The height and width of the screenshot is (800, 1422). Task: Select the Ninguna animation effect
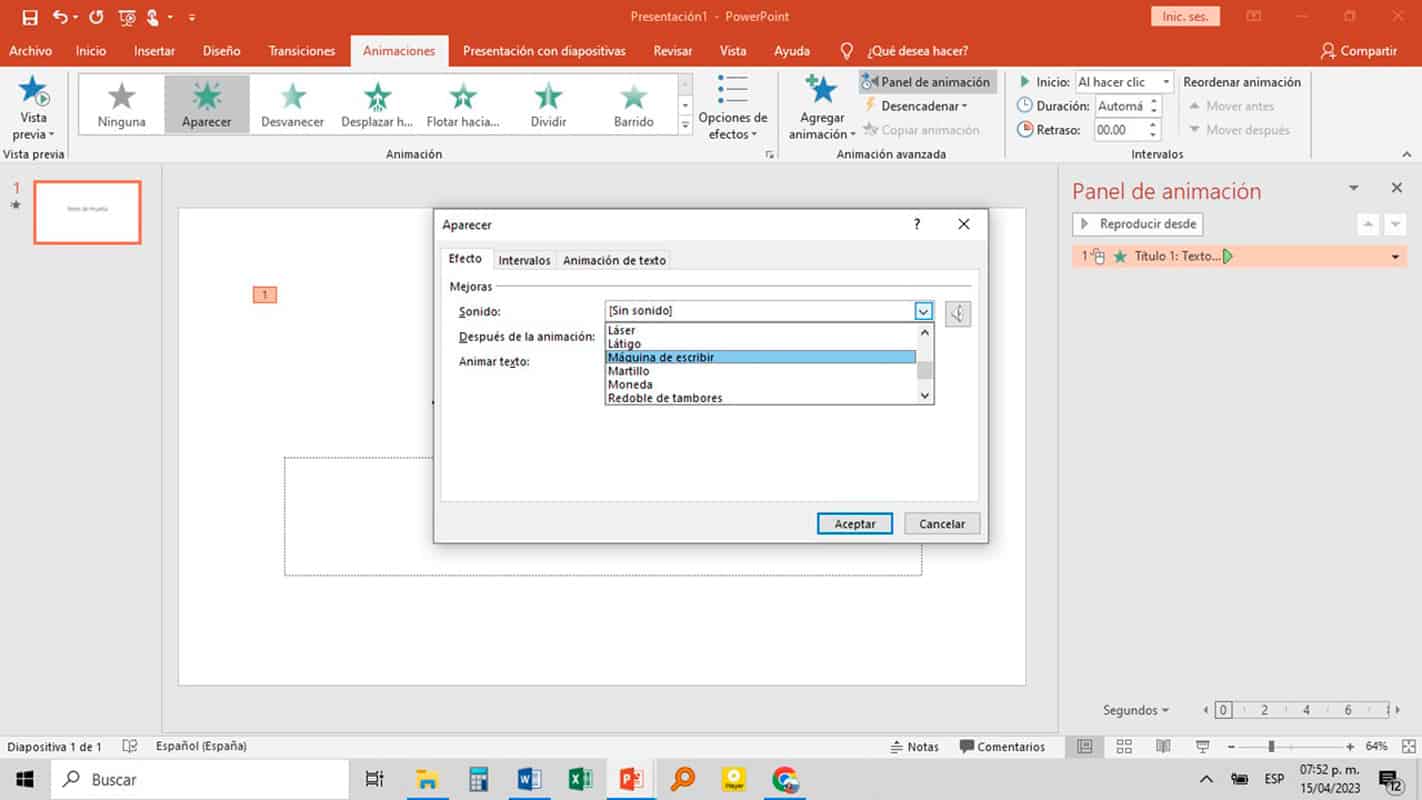(121, 105)
